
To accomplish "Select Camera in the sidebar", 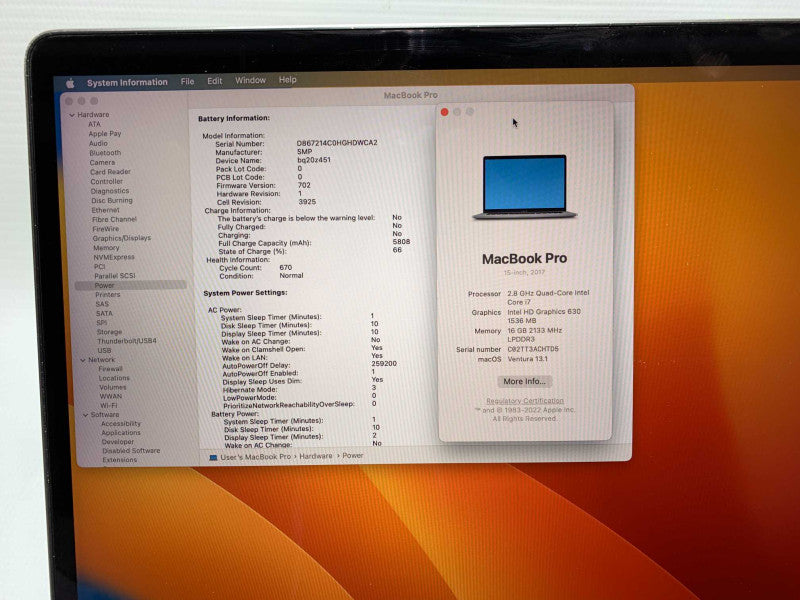I will pos(102,162).
